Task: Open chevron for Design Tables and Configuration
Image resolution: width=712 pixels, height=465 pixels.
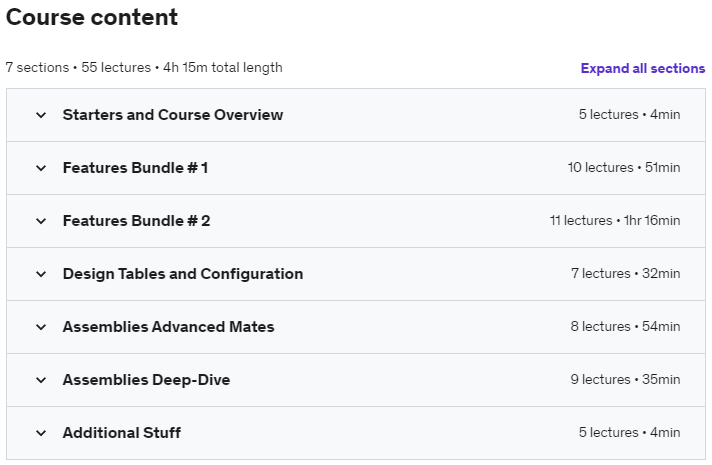Action: click(x=41, y=274)
